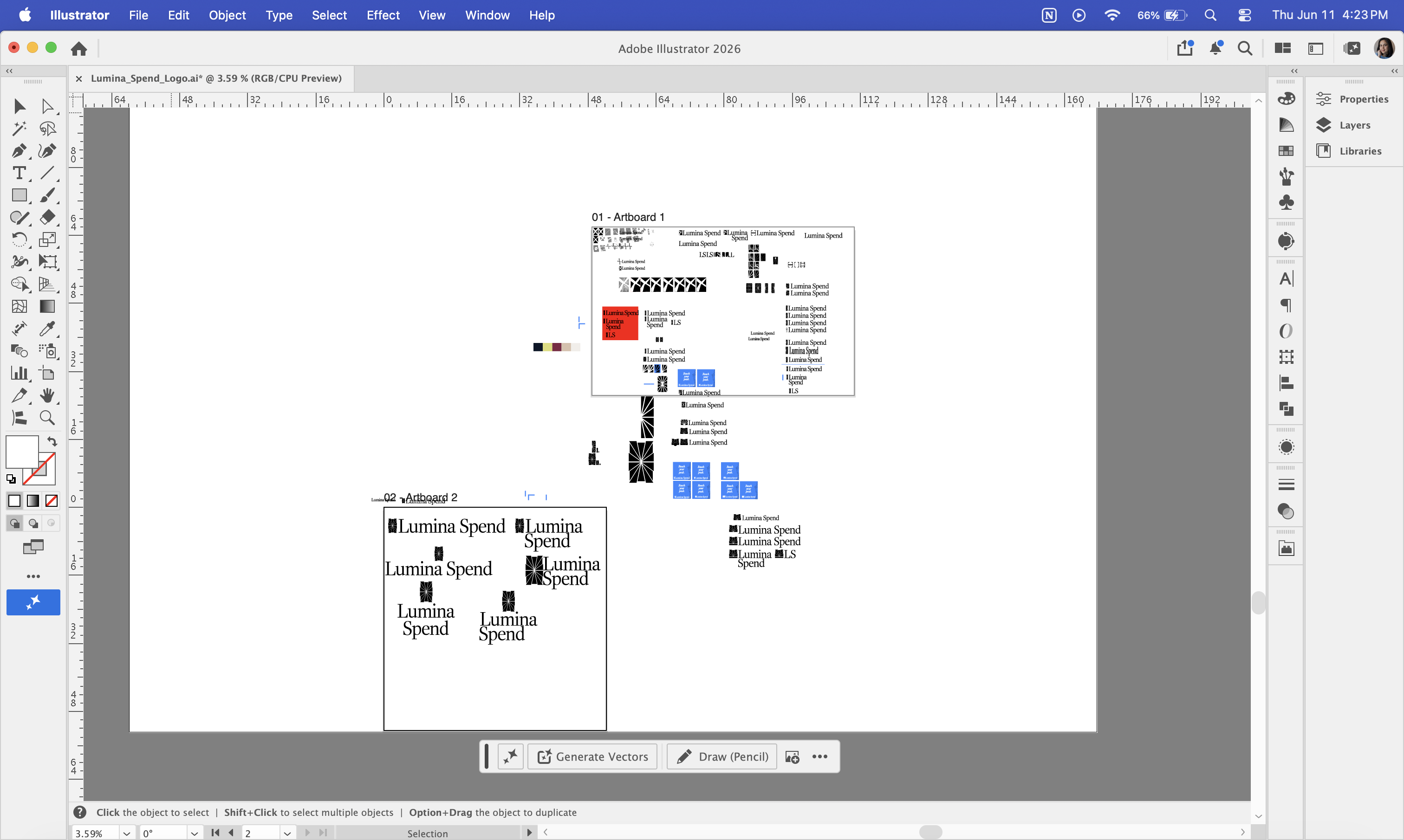The width and height of the screenshot is (1404, 840).
Task: Select the Paintbrush tool
Action: click(x=47, y=195)
